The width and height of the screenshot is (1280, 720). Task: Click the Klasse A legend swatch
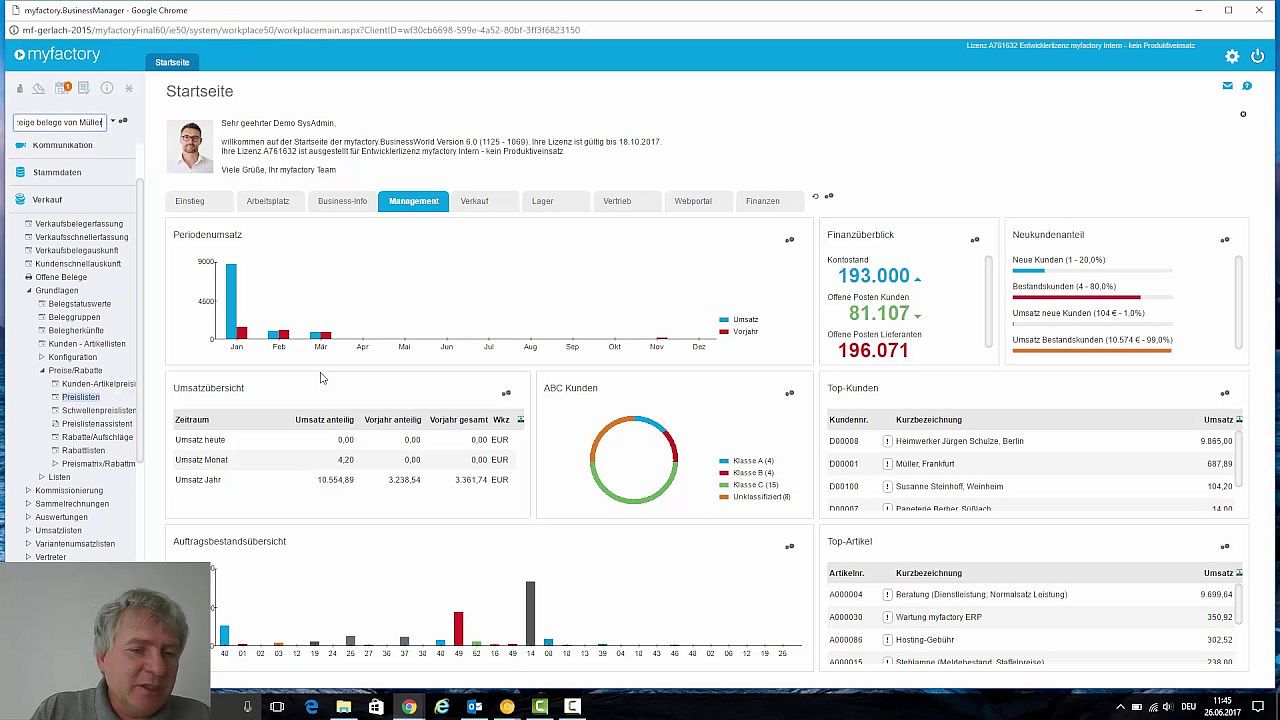point(724,461)
